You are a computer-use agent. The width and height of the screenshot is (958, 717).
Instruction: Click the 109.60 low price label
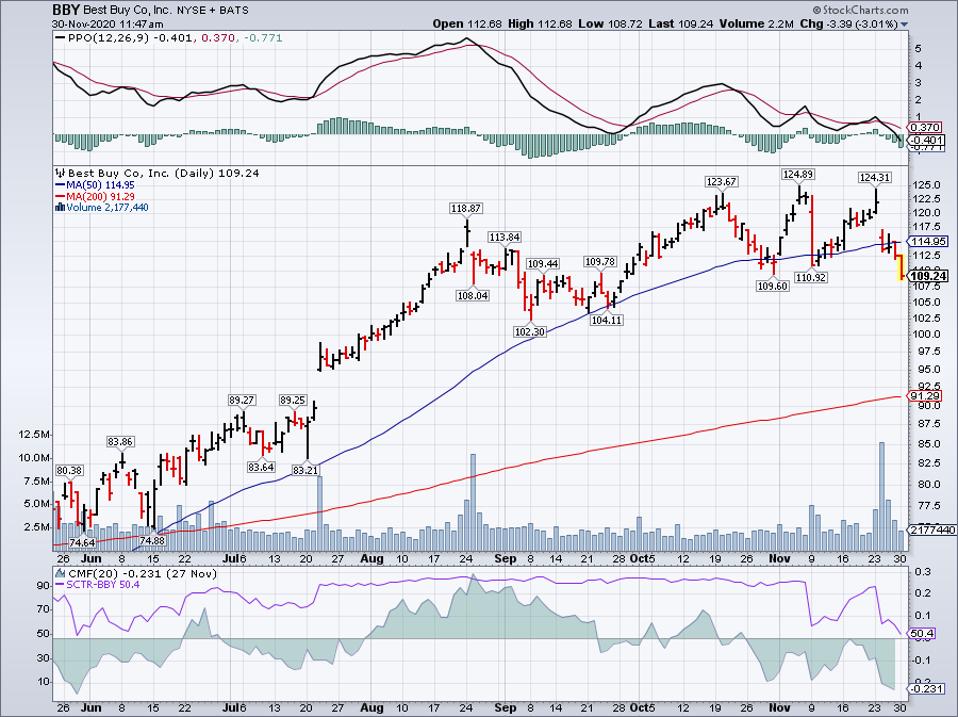[x=773, y=285]
